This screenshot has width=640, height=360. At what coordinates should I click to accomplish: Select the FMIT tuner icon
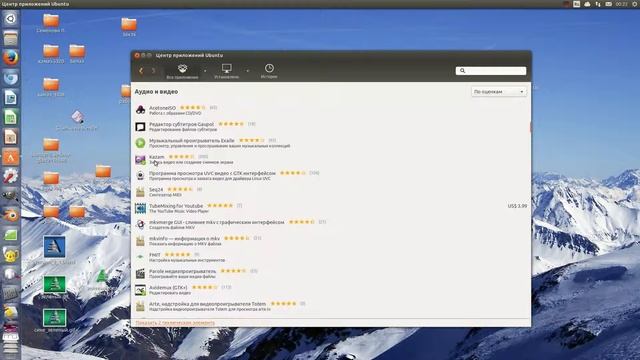(140, 257)
